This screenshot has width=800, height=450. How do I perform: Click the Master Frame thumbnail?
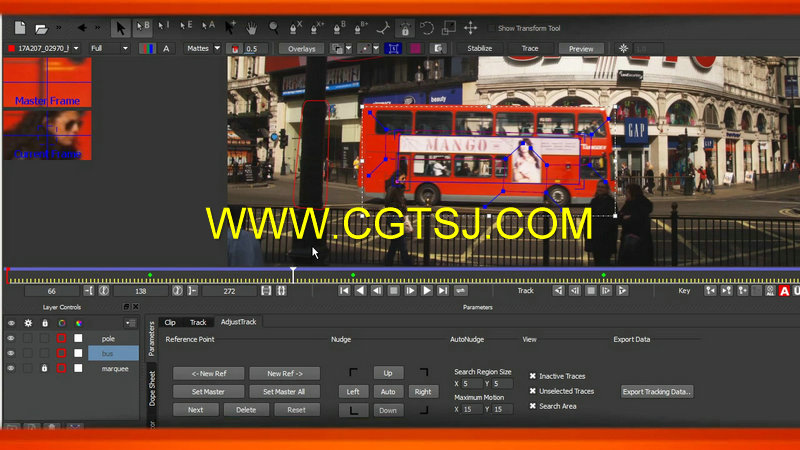(x=47, y=82)
